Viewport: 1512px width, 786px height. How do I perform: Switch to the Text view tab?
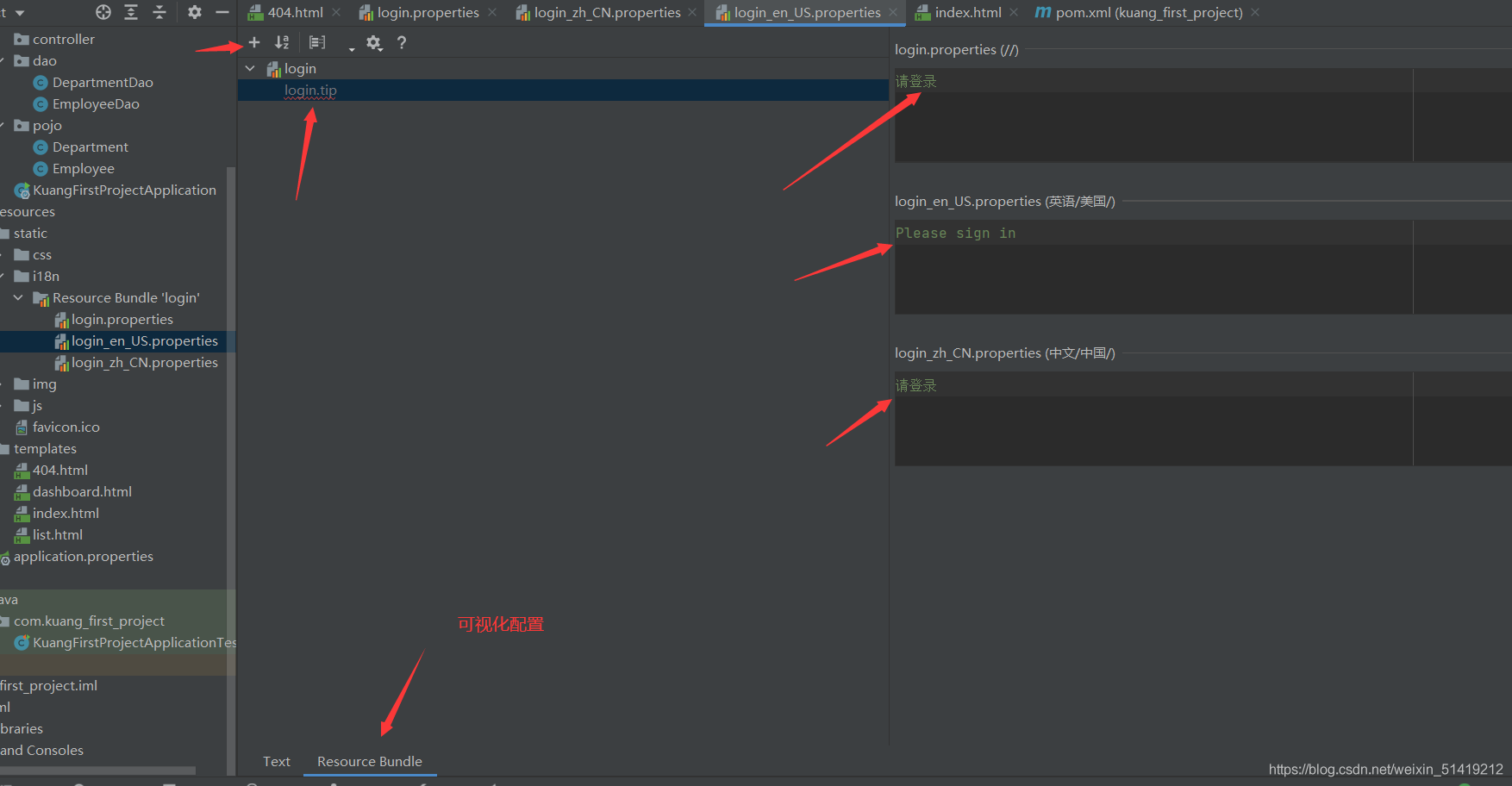277,761
